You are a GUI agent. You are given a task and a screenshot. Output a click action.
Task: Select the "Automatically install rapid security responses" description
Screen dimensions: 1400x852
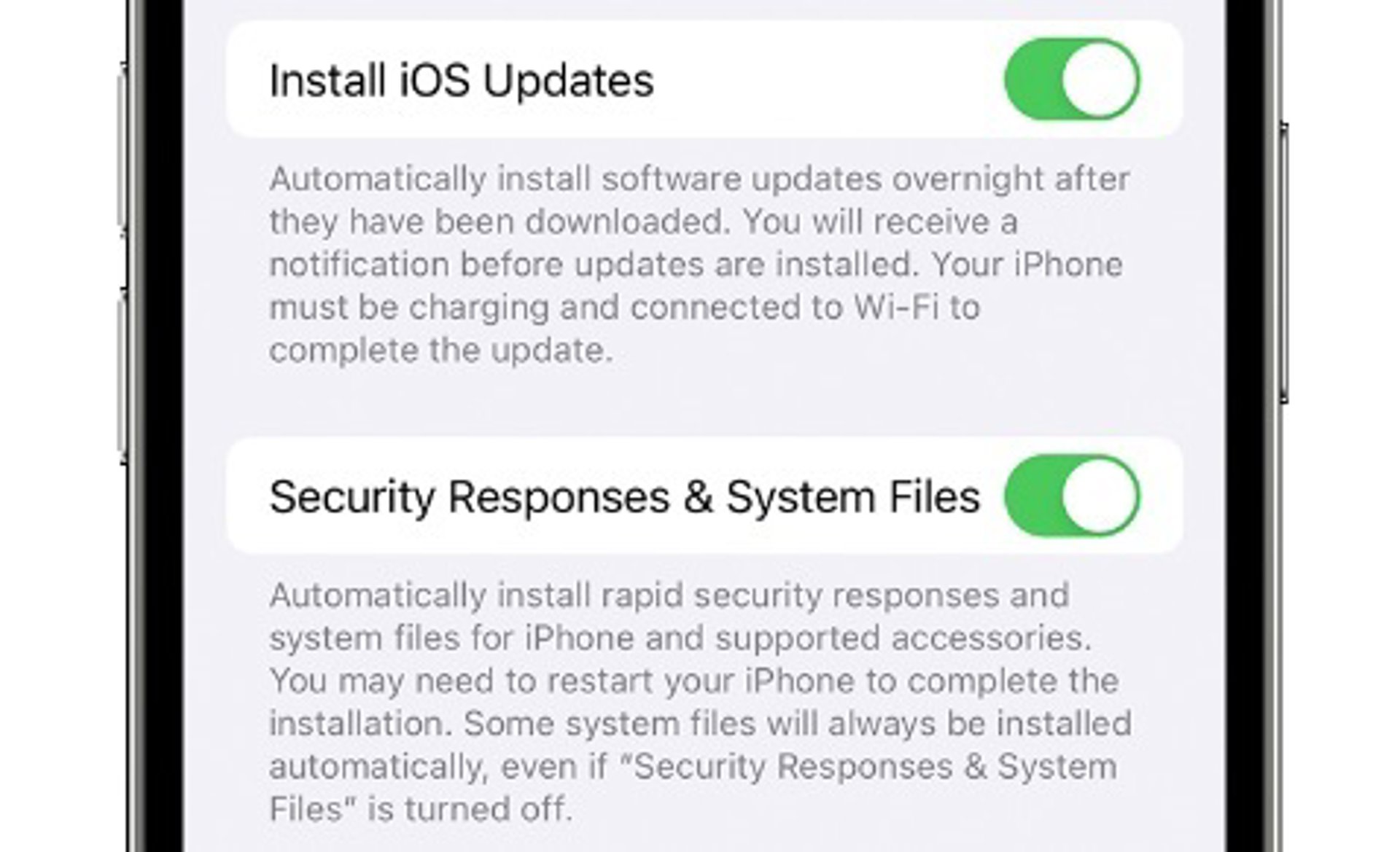(701, 702)
